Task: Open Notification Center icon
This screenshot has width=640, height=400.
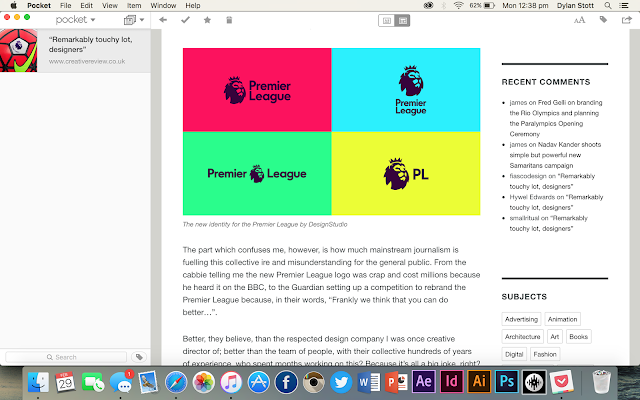Action: click(624, 5)
